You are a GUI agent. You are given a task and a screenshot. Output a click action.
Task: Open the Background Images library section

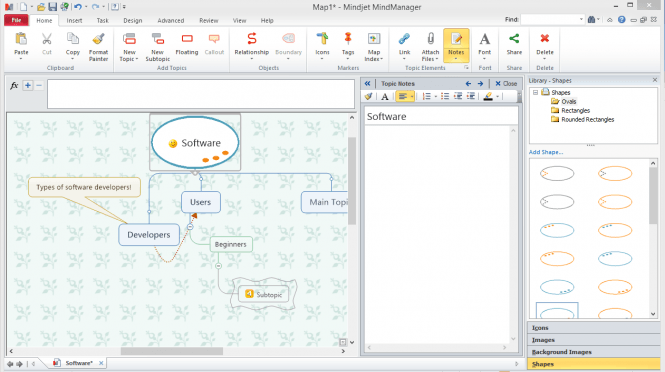tap(593, 352)
